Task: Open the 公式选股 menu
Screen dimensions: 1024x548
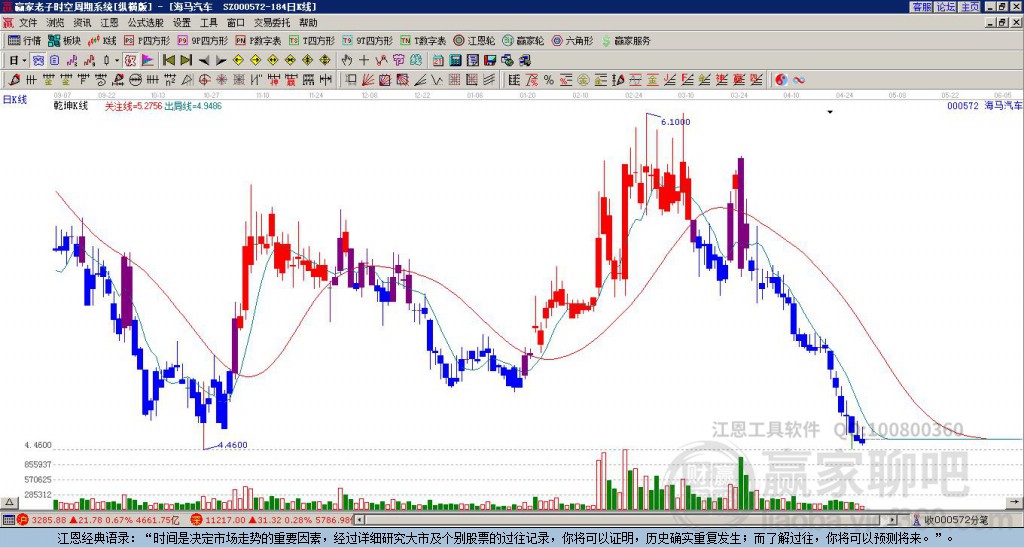Action: (x=146, y=23)
